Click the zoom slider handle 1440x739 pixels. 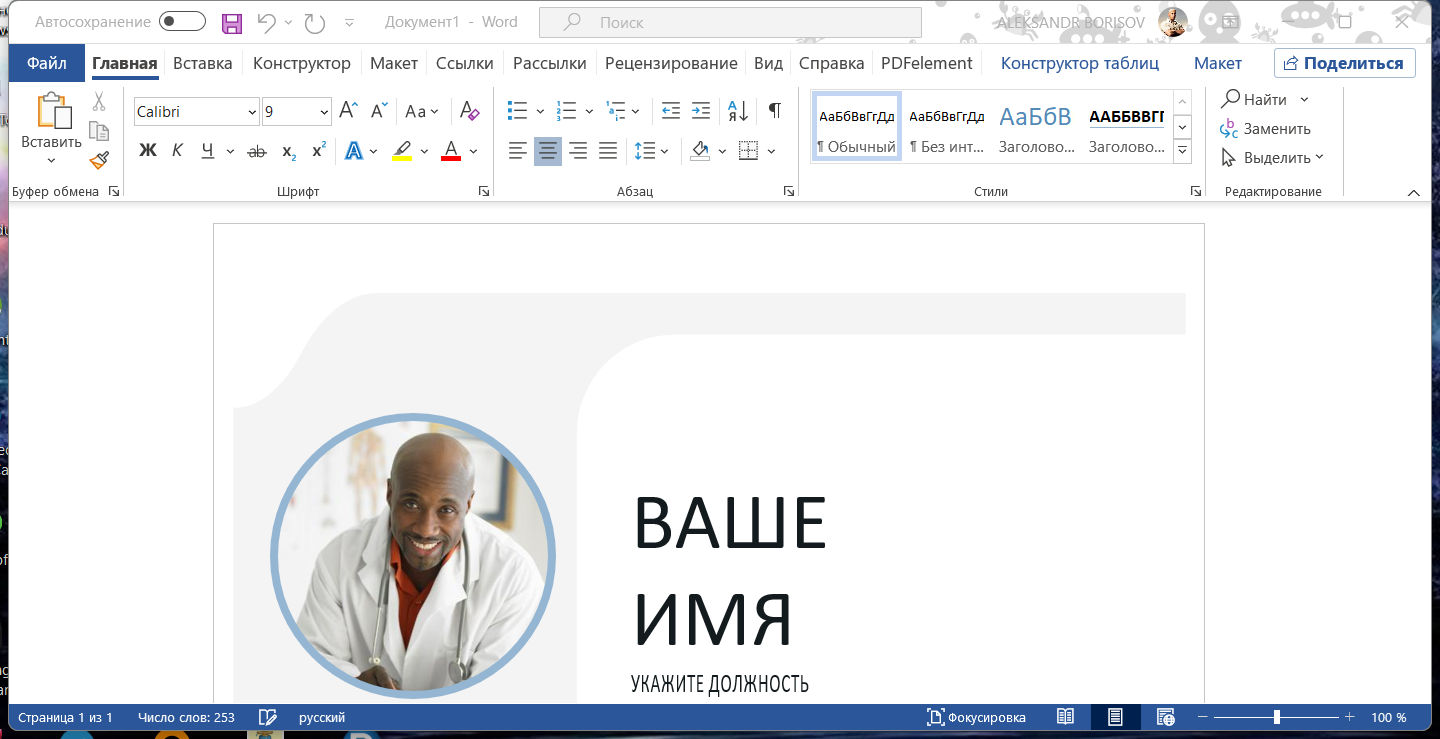coord(1277,717)
